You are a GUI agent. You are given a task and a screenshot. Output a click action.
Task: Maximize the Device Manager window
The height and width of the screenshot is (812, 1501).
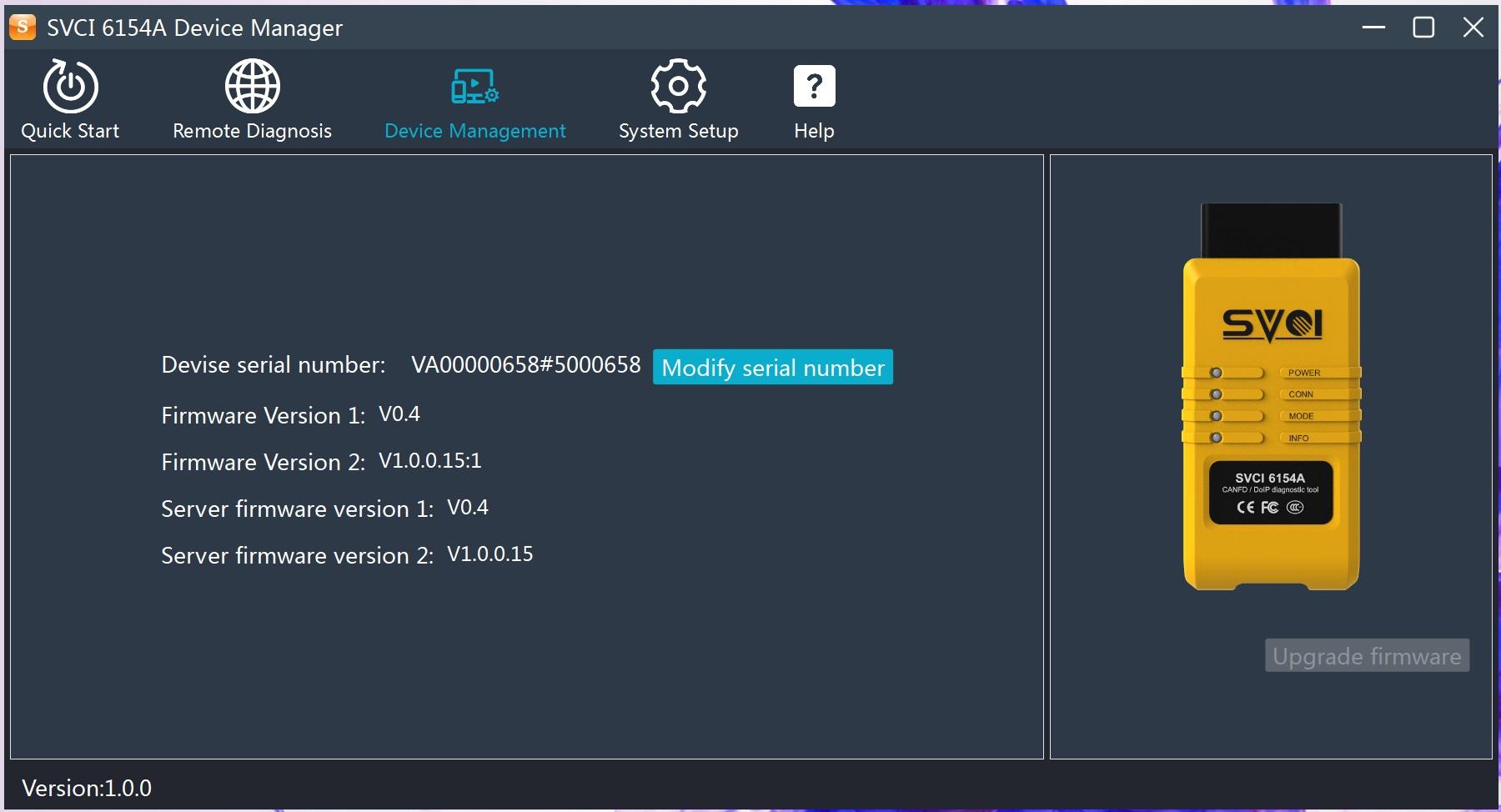point(1423,28)
